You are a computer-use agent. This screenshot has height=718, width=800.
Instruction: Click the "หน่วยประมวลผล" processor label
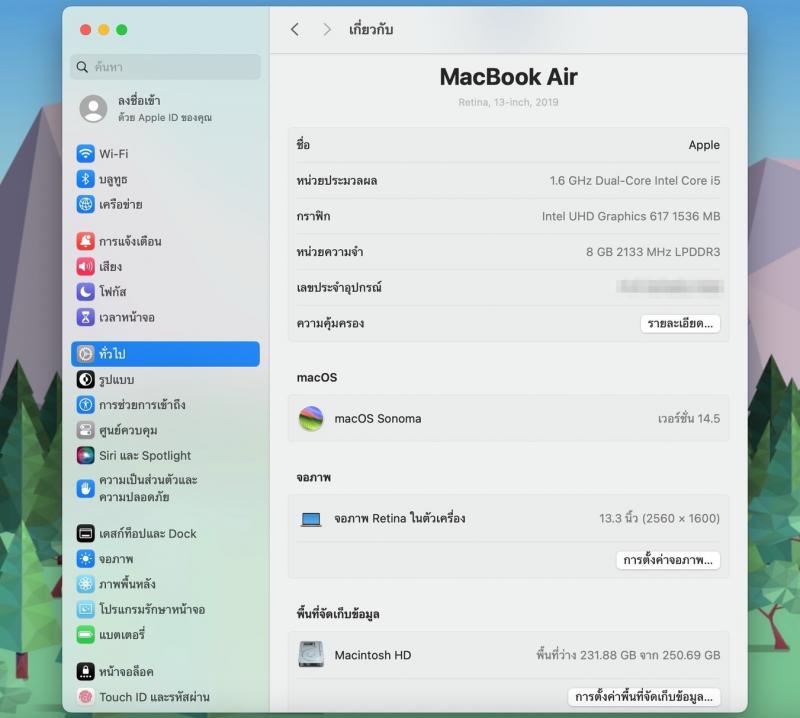(x=337, y=181)
